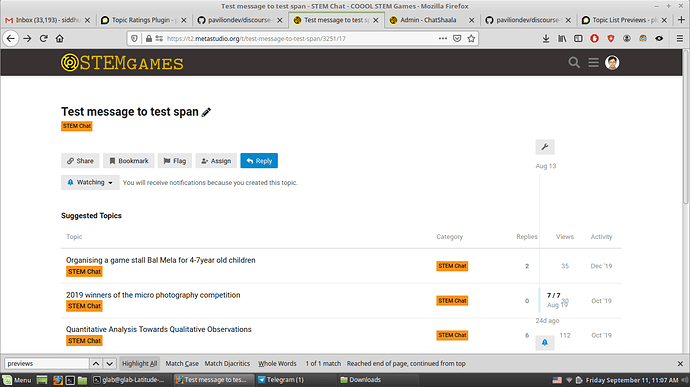This screenshot has height=387, width=690.
Task: Toggle Highlight All in find bar
Action: point(139,364)
